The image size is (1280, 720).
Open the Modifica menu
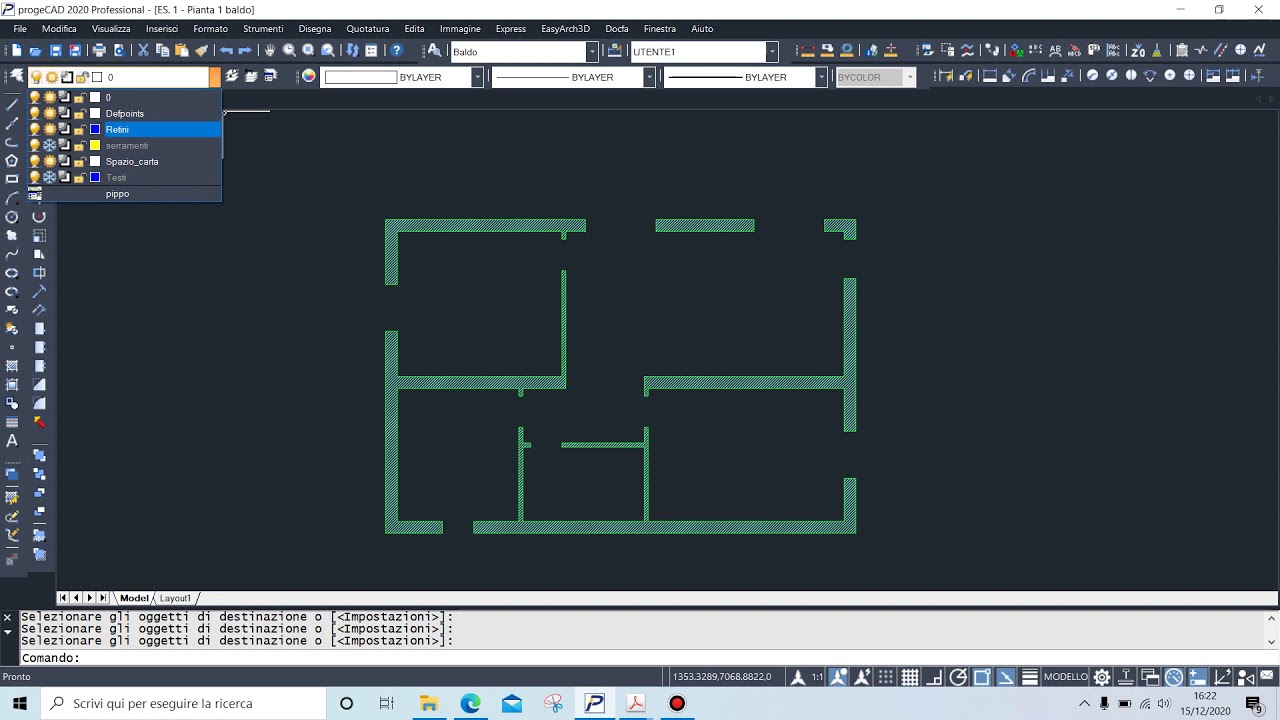pos(59,29)
